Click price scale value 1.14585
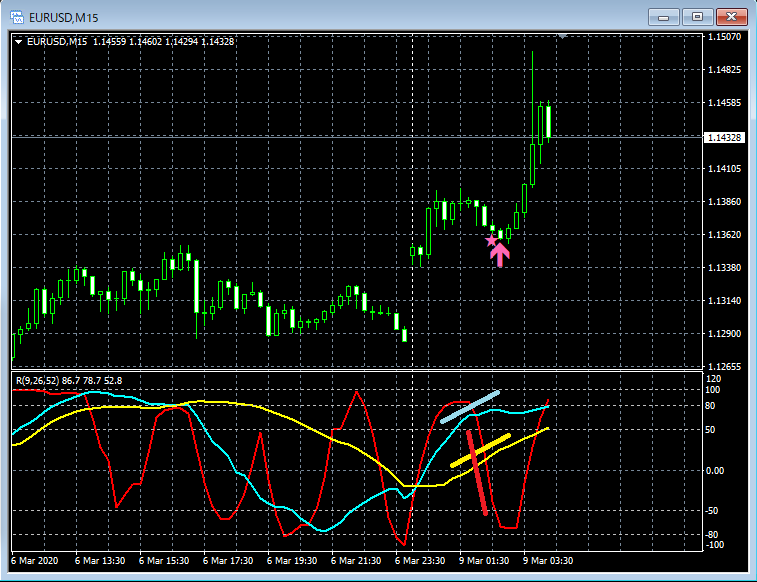 coord(724,102)
